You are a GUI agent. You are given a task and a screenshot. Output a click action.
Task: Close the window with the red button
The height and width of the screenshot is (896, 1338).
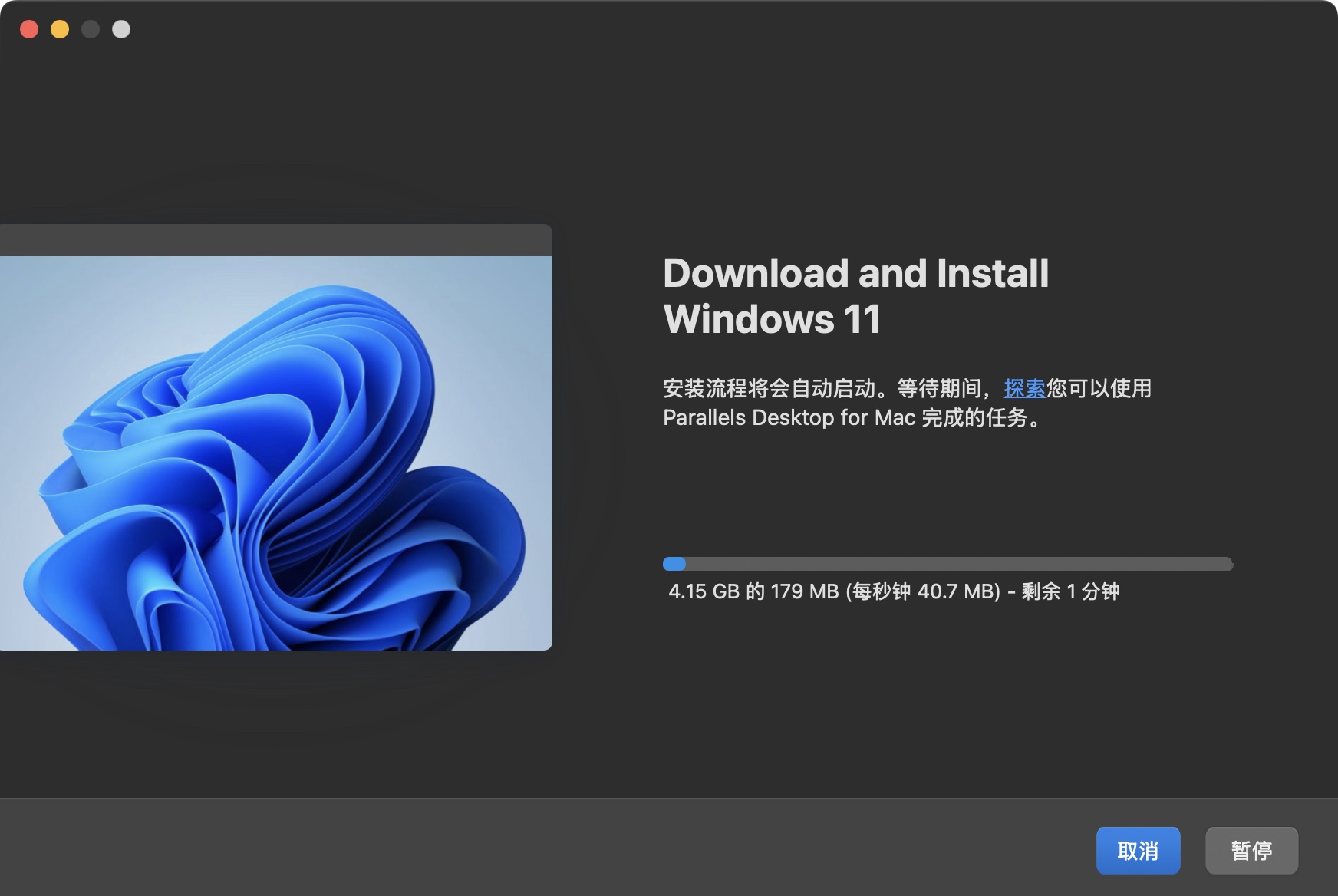(29, 29)
